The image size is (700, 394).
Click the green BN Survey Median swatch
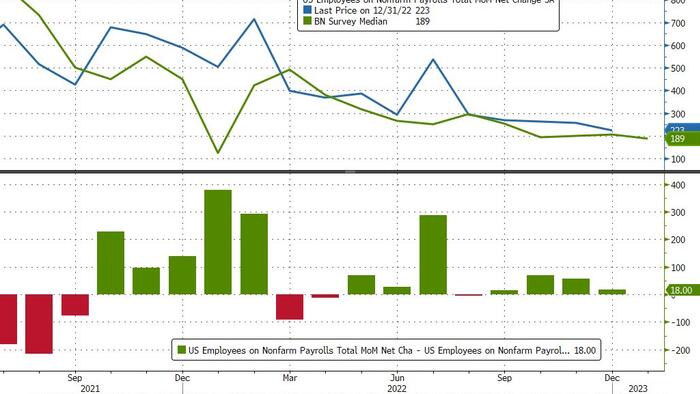coord(307,21)
